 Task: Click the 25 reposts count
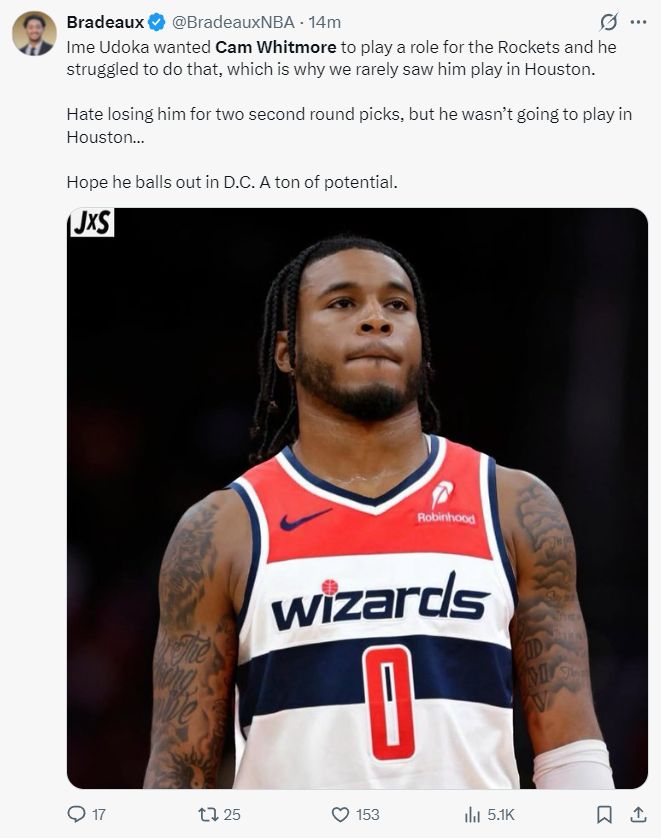pos(232,814)
